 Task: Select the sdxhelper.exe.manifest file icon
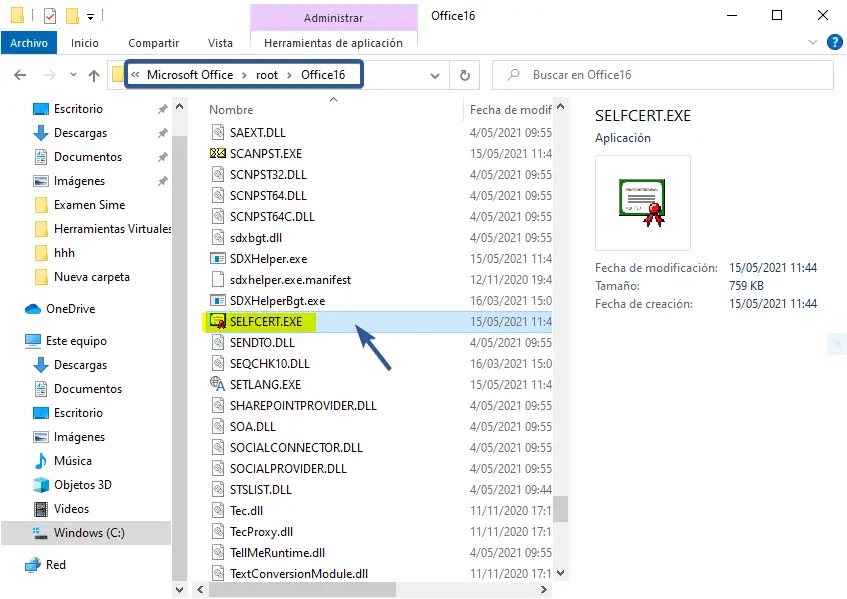218,279
